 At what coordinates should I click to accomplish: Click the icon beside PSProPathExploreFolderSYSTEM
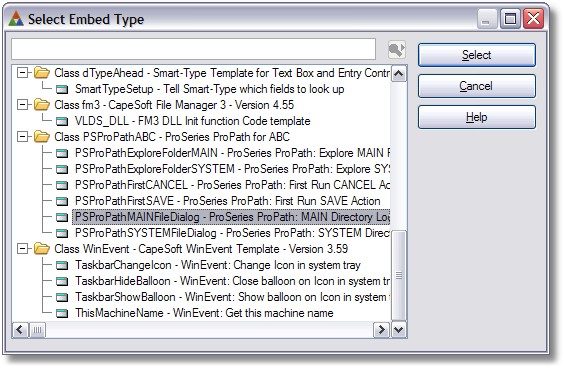[62, 169]
